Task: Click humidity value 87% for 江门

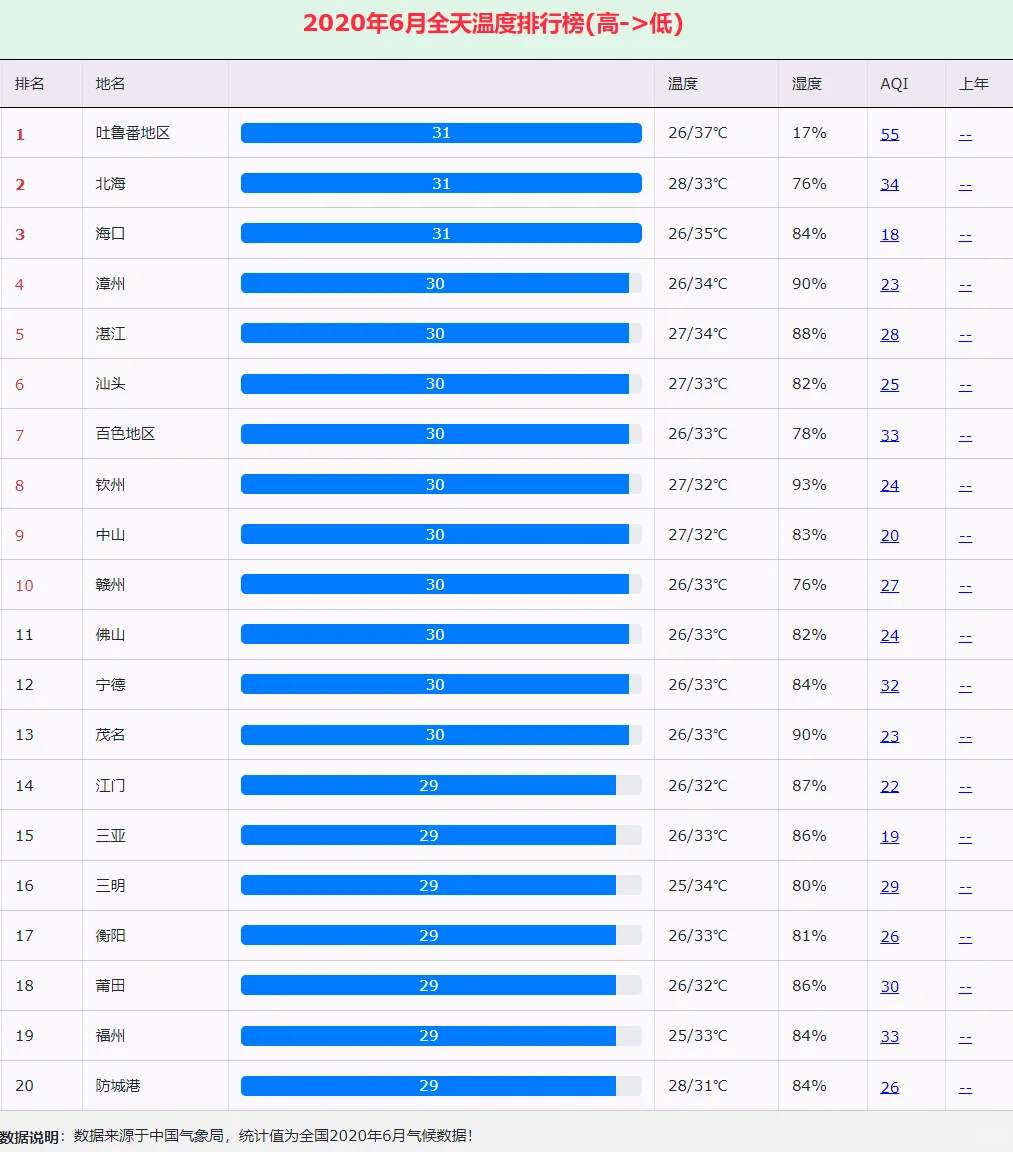Action: click(809, 785)
